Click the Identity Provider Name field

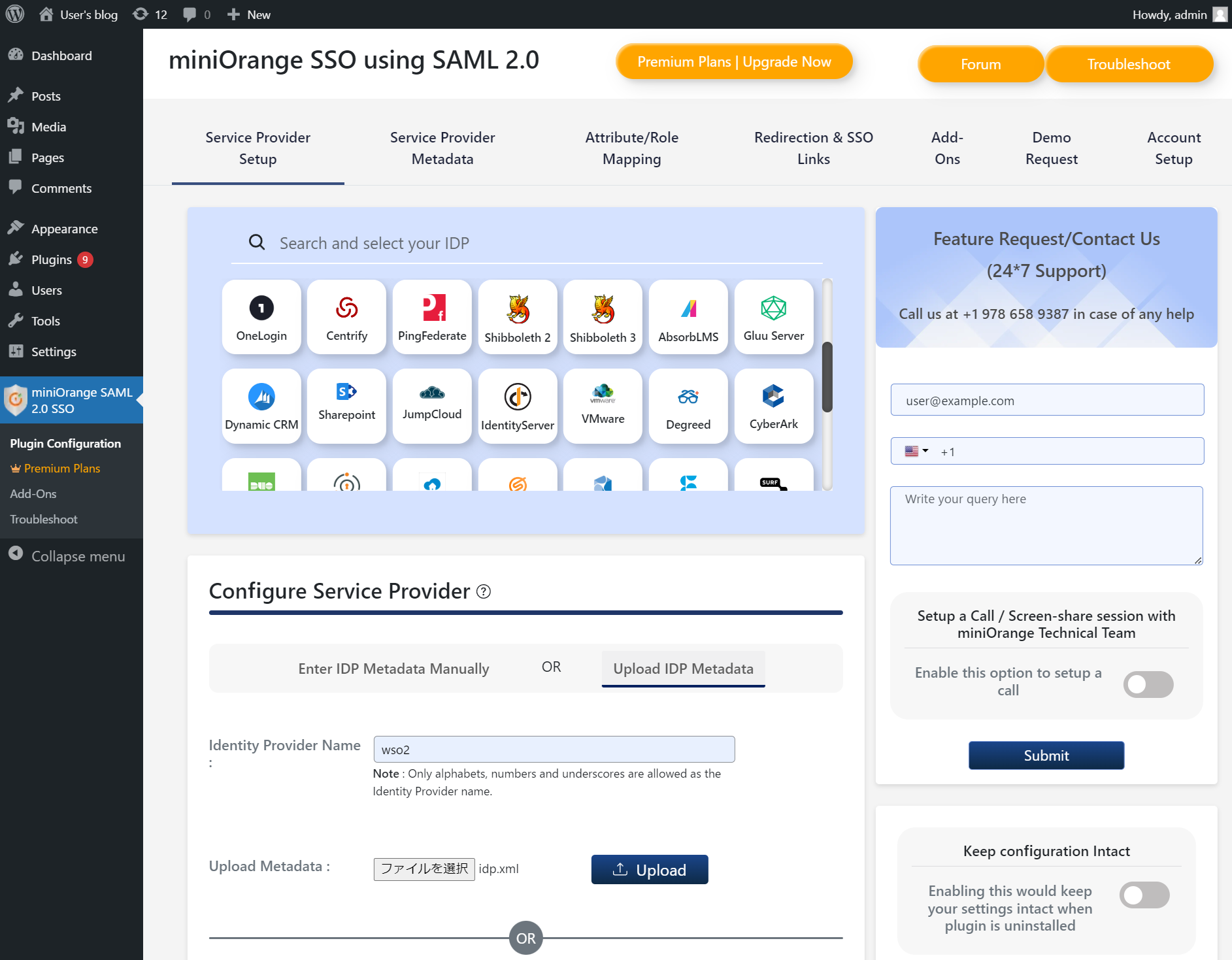[554, 750]
